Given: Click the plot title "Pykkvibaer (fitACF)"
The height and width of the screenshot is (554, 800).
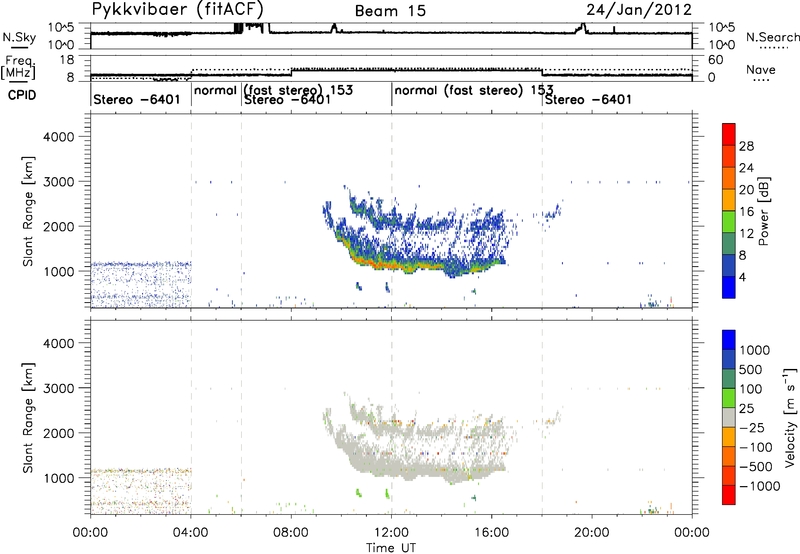Looking at the screenshot, I should point(177,9).
